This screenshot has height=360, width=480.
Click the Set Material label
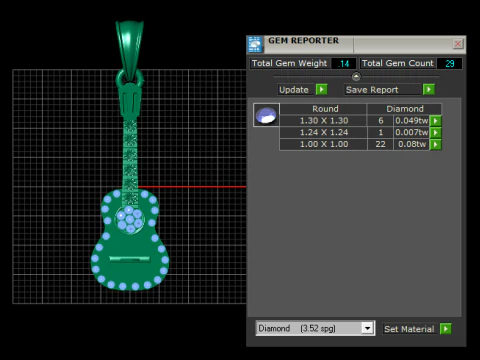point(409,329)
